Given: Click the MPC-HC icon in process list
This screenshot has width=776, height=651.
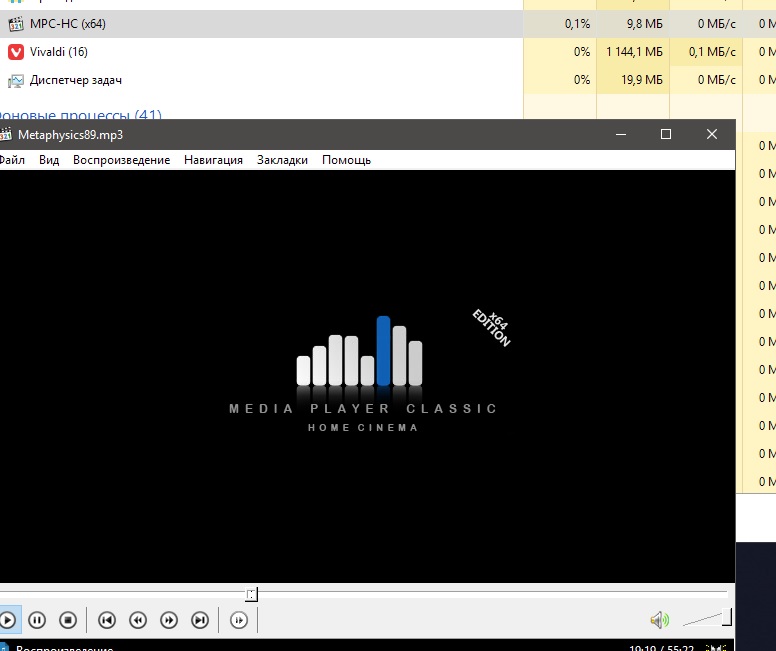Looking at the screenshot, I should tap(16, 24).
